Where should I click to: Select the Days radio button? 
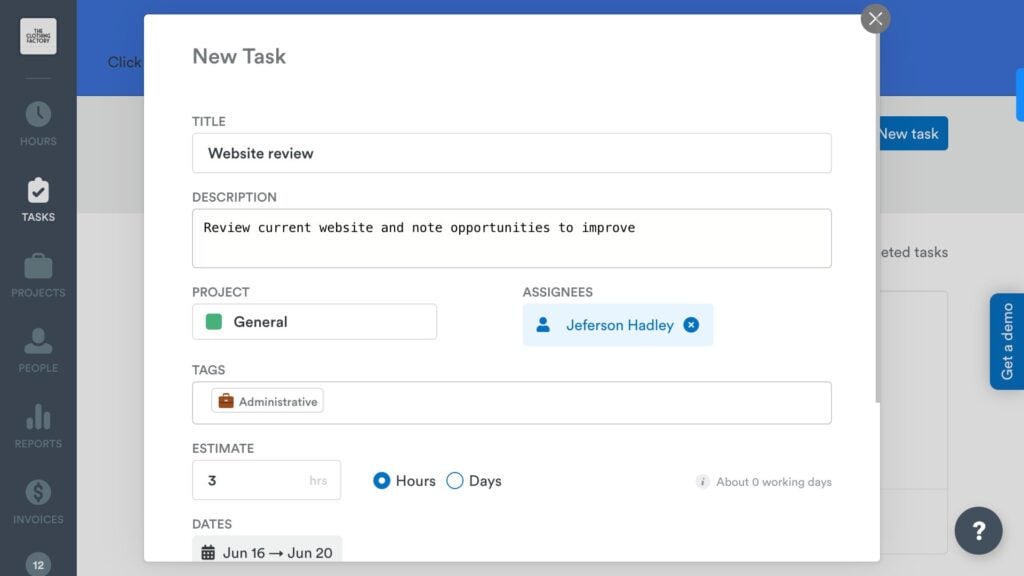tap(455, 481)
